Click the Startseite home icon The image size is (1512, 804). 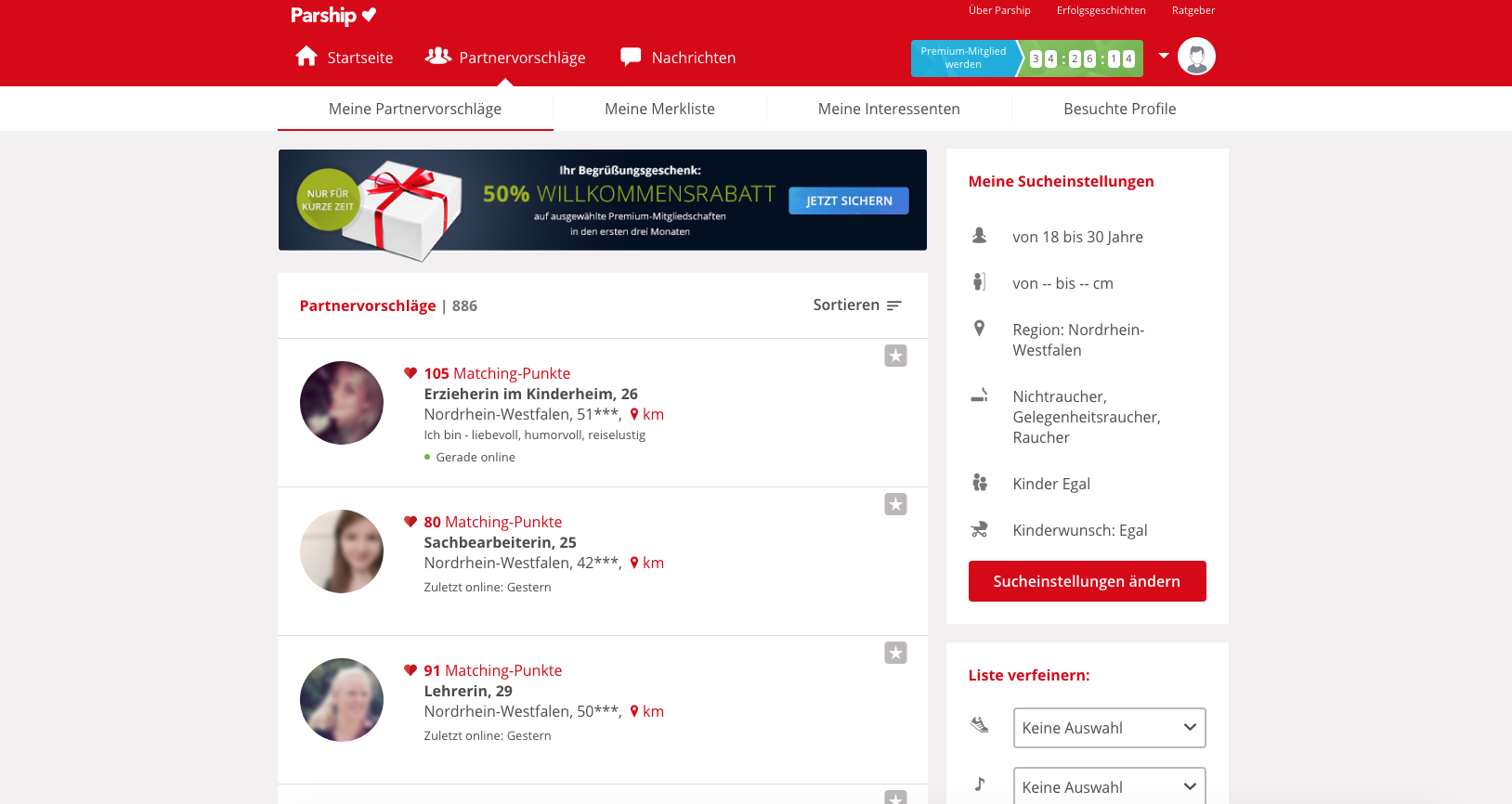click(x=306, y=57)
